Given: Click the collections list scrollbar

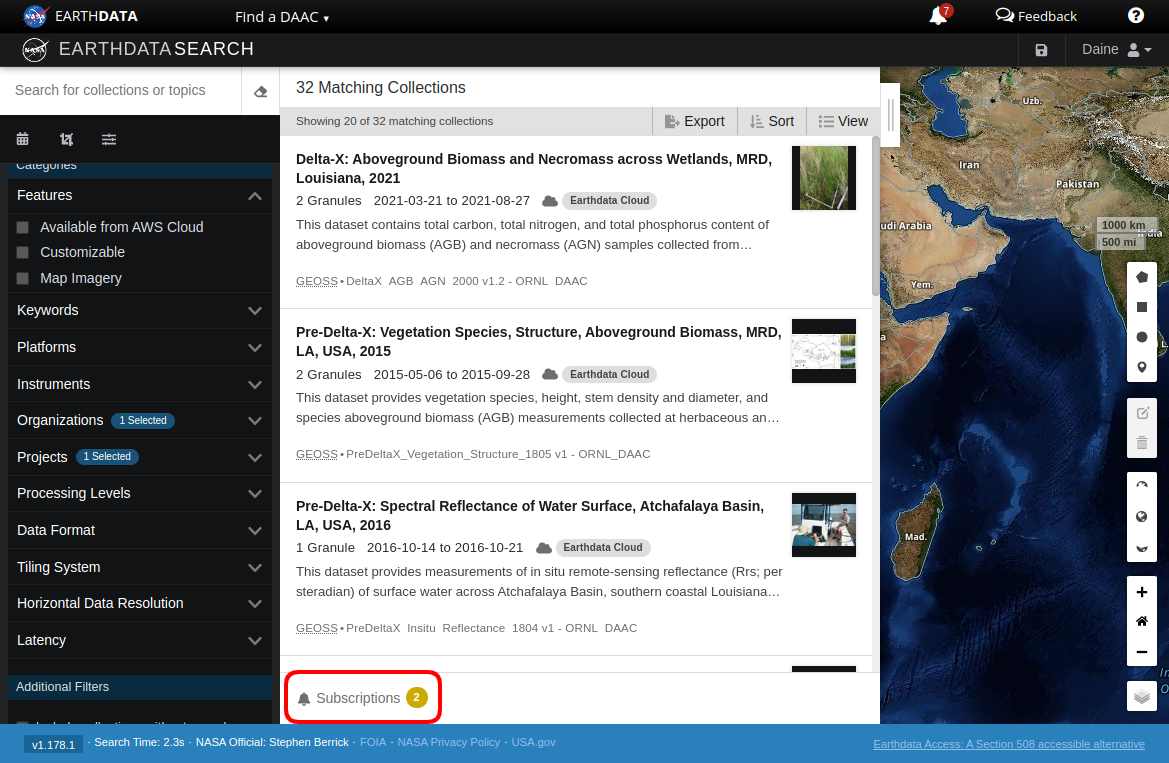Looking at the screenshot, I should click(x=876, y=216).
